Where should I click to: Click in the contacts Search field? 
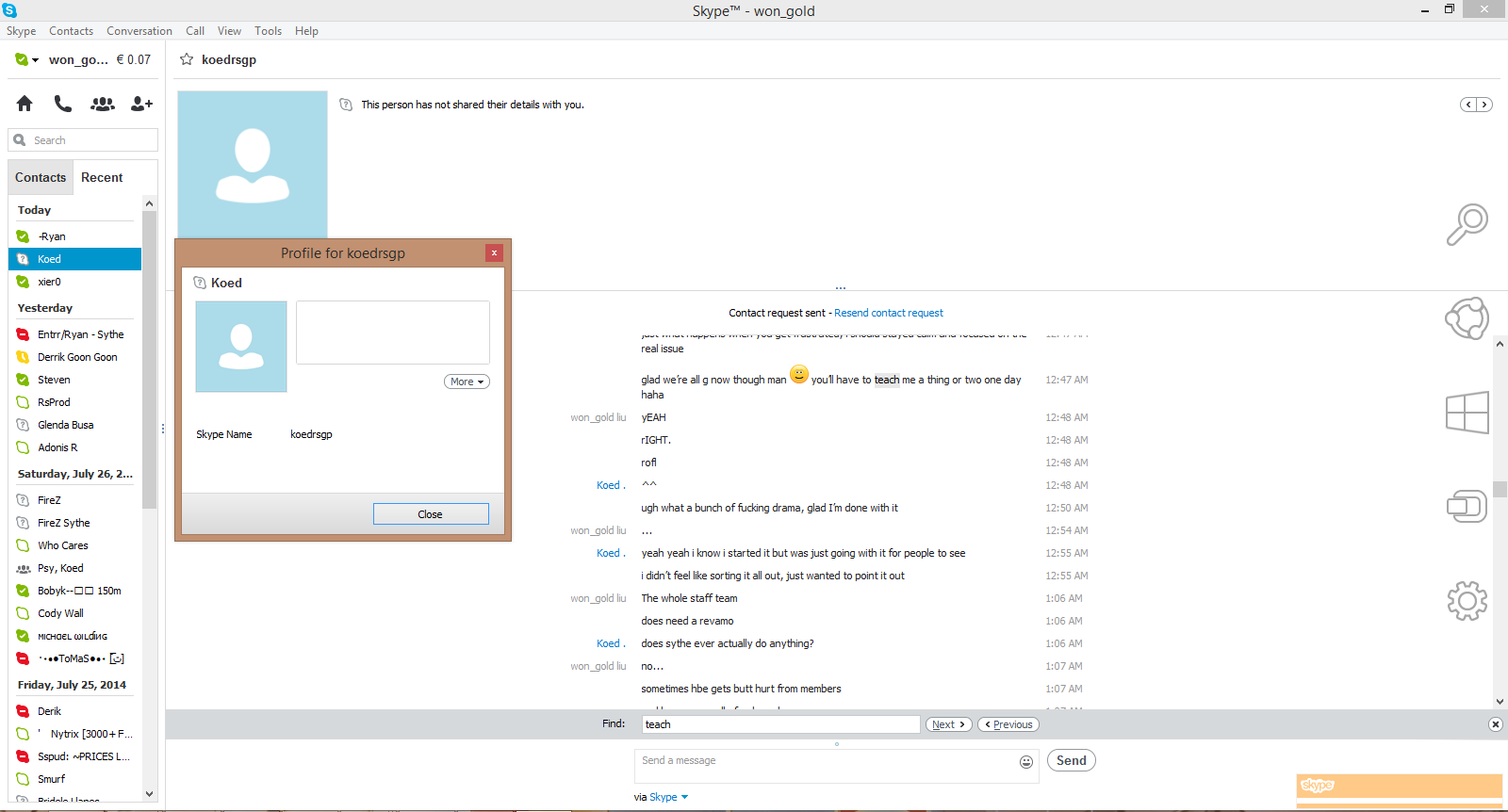coord(83,140)
